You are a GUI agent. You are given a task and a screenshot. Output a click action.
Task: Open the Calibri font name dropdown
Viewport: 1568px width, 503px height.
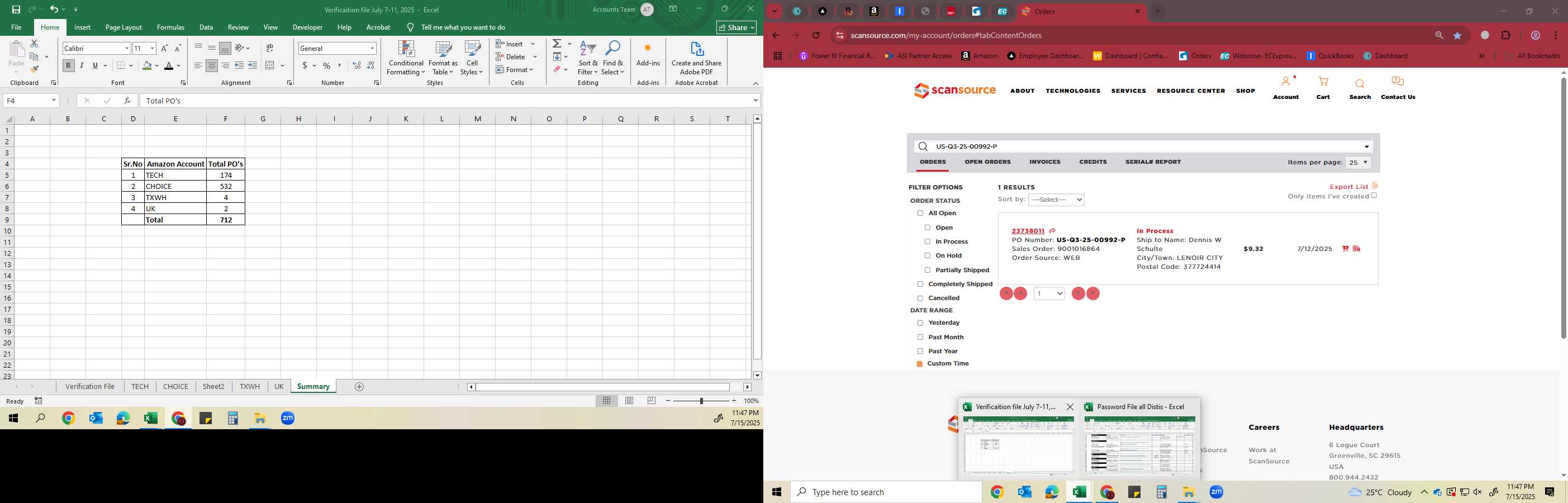coord(127,48)
